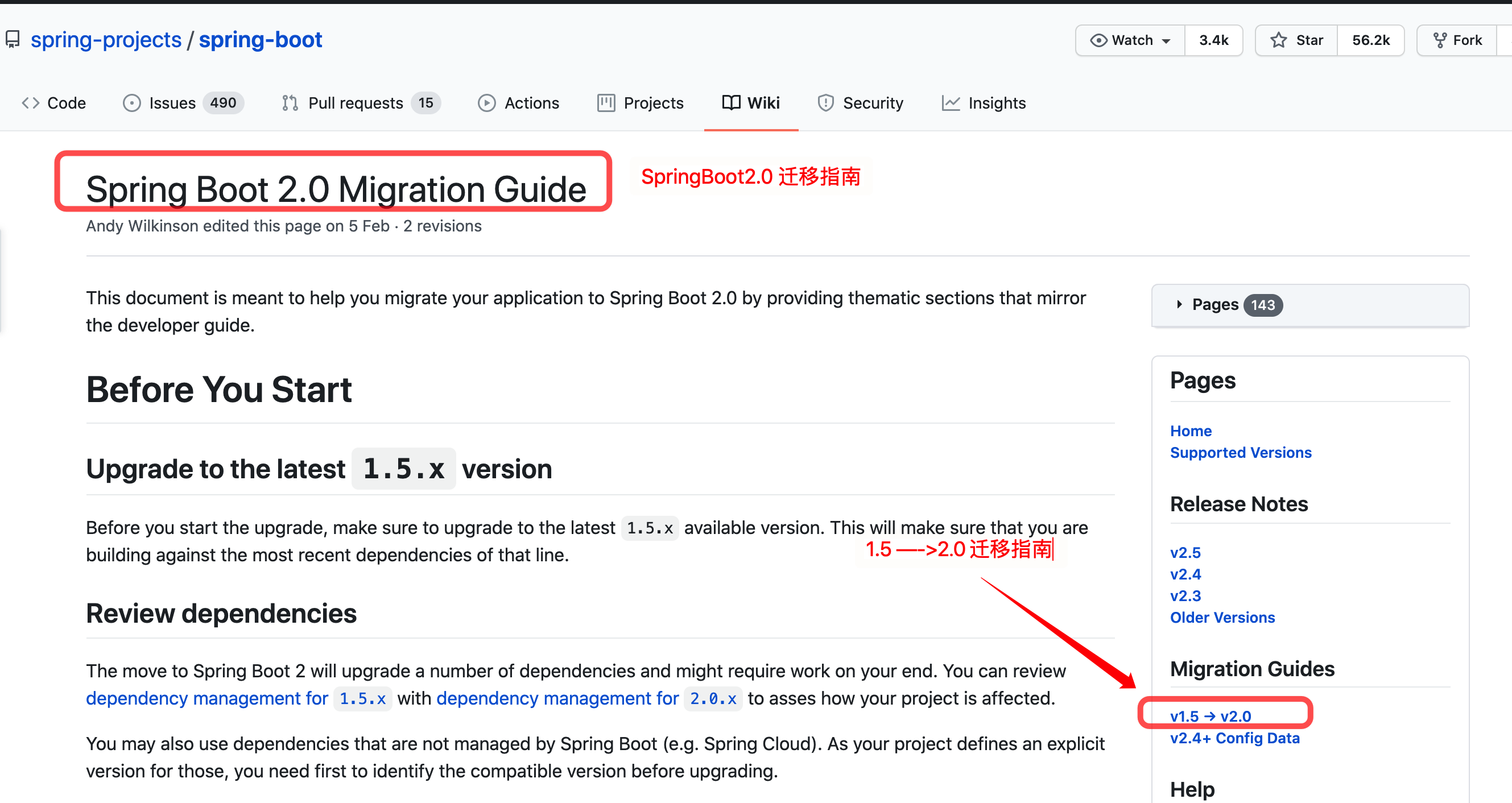Screen dimensions: 1512x803
Task: Click the Issues circle icon
Action: [131, 104]
